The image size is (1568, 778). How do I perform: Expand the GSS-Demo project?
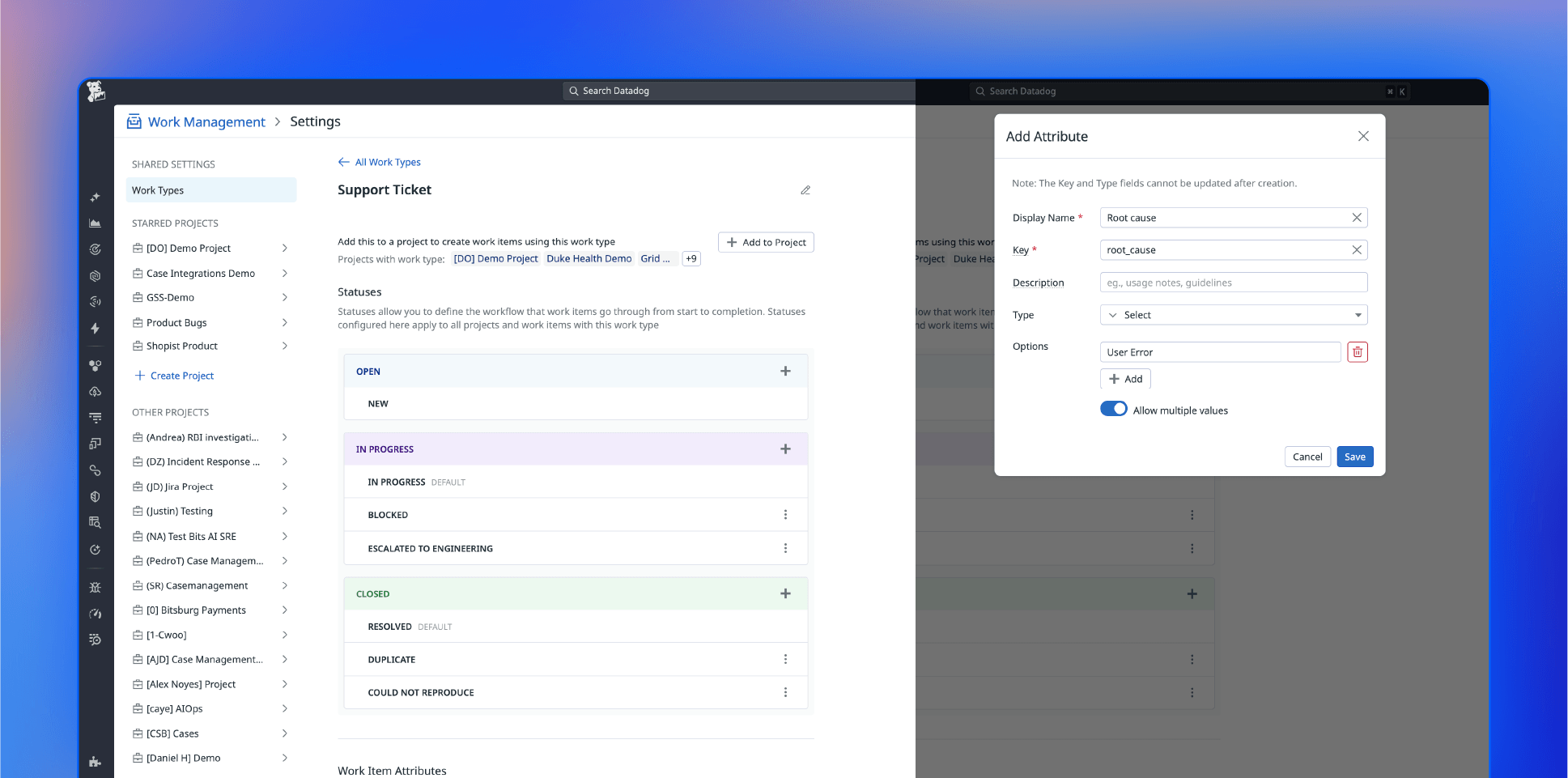click(284, 297)
